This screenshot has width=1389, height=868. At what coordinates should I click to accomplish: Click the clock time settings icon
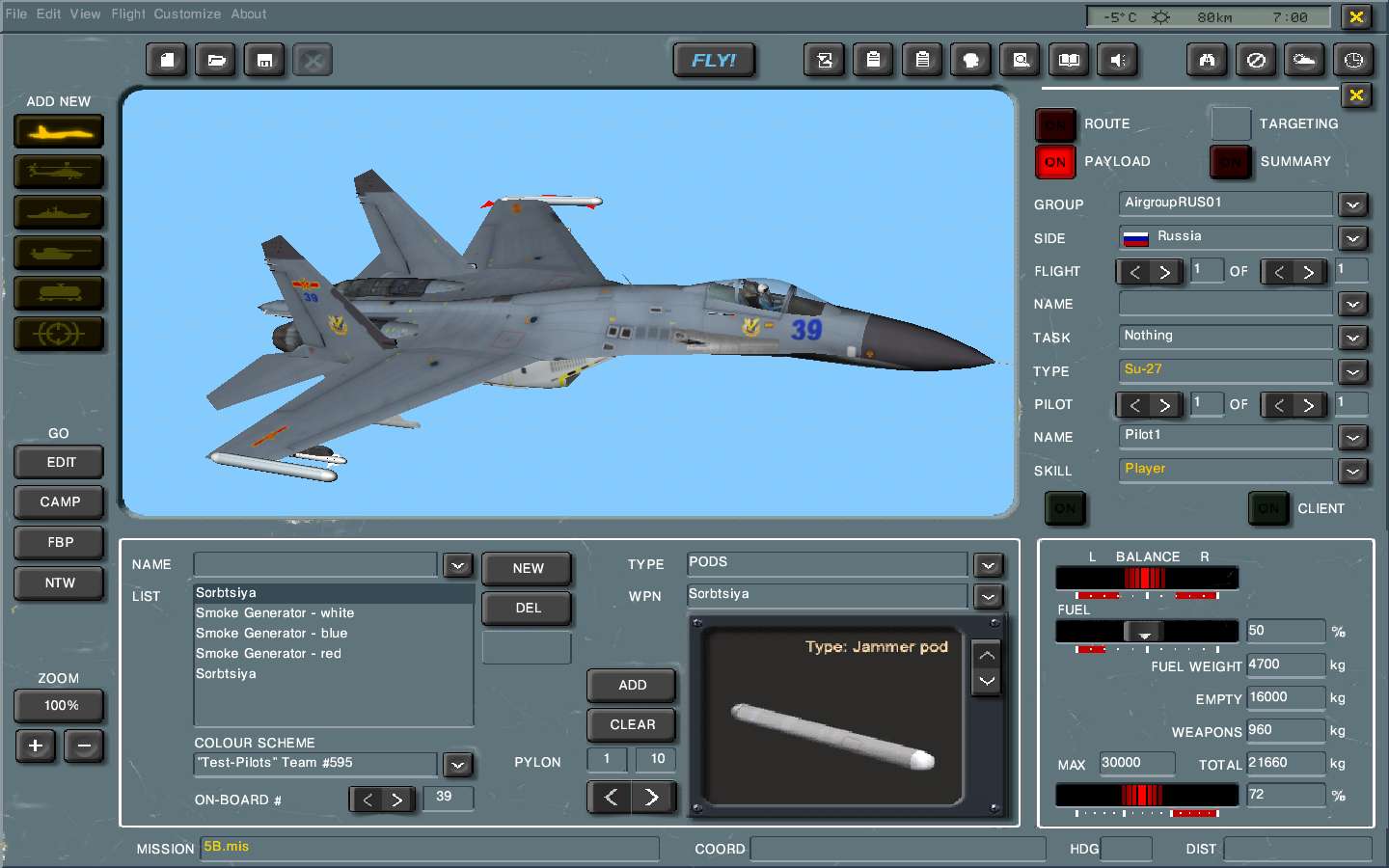pos(1353,60)
